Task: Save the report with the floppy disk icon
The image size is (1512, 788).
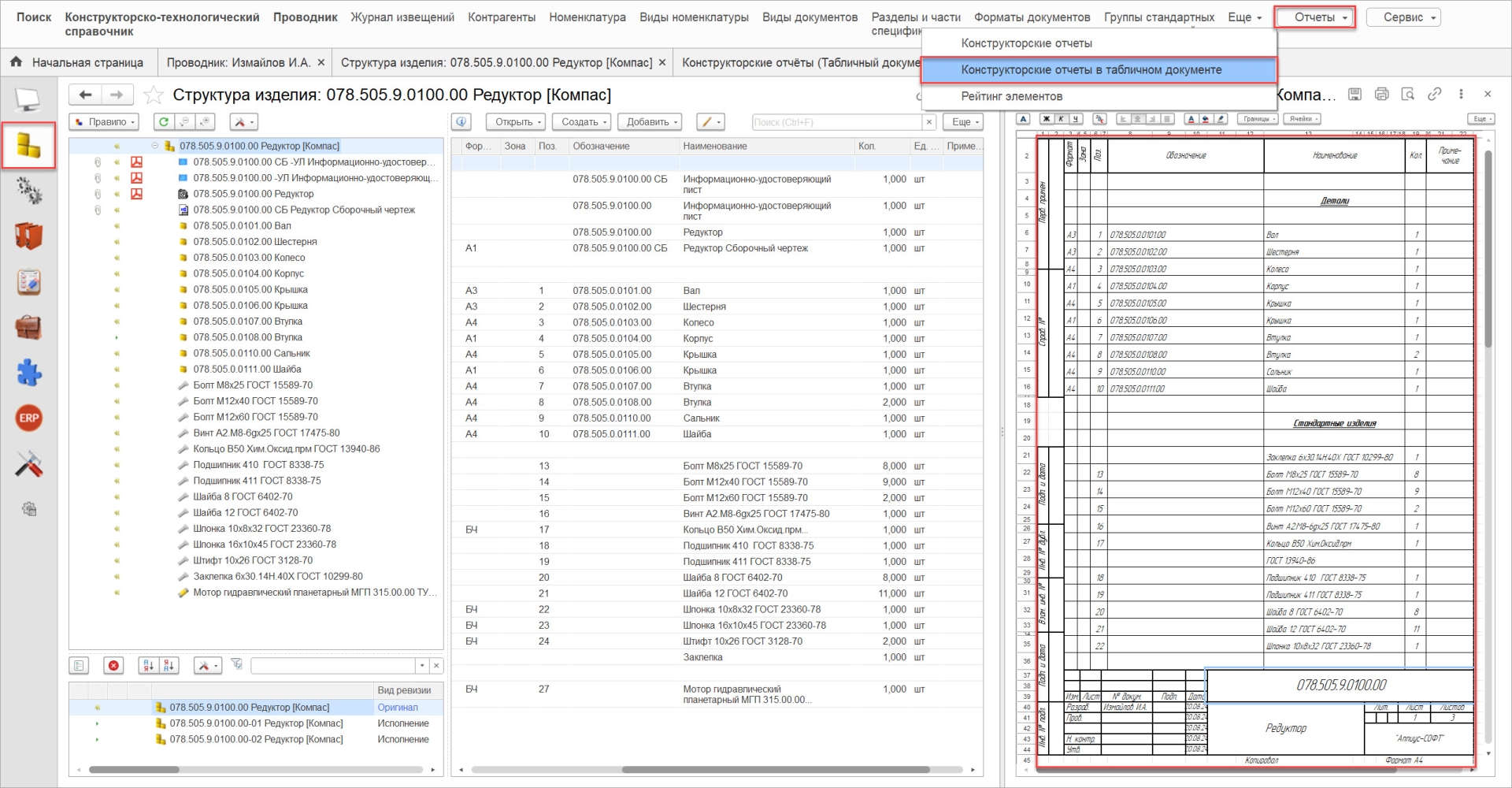Action: click(x=1354, y=95)
